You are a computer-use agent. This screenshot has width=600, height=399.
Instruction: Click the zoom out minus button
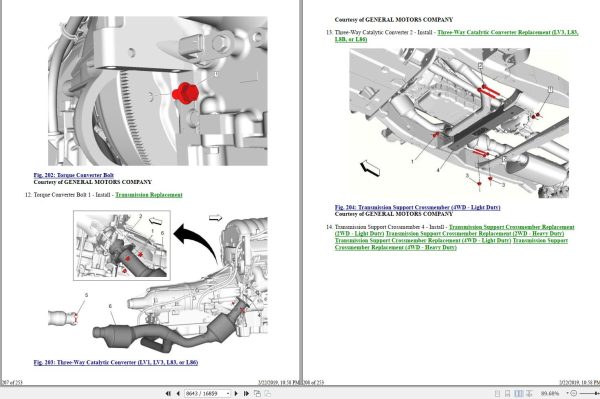point(574,393)
